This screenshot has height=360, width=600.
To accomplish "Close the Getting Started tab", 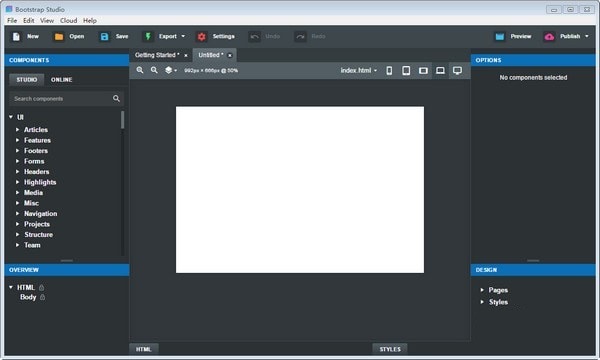I will pos(186,55).
